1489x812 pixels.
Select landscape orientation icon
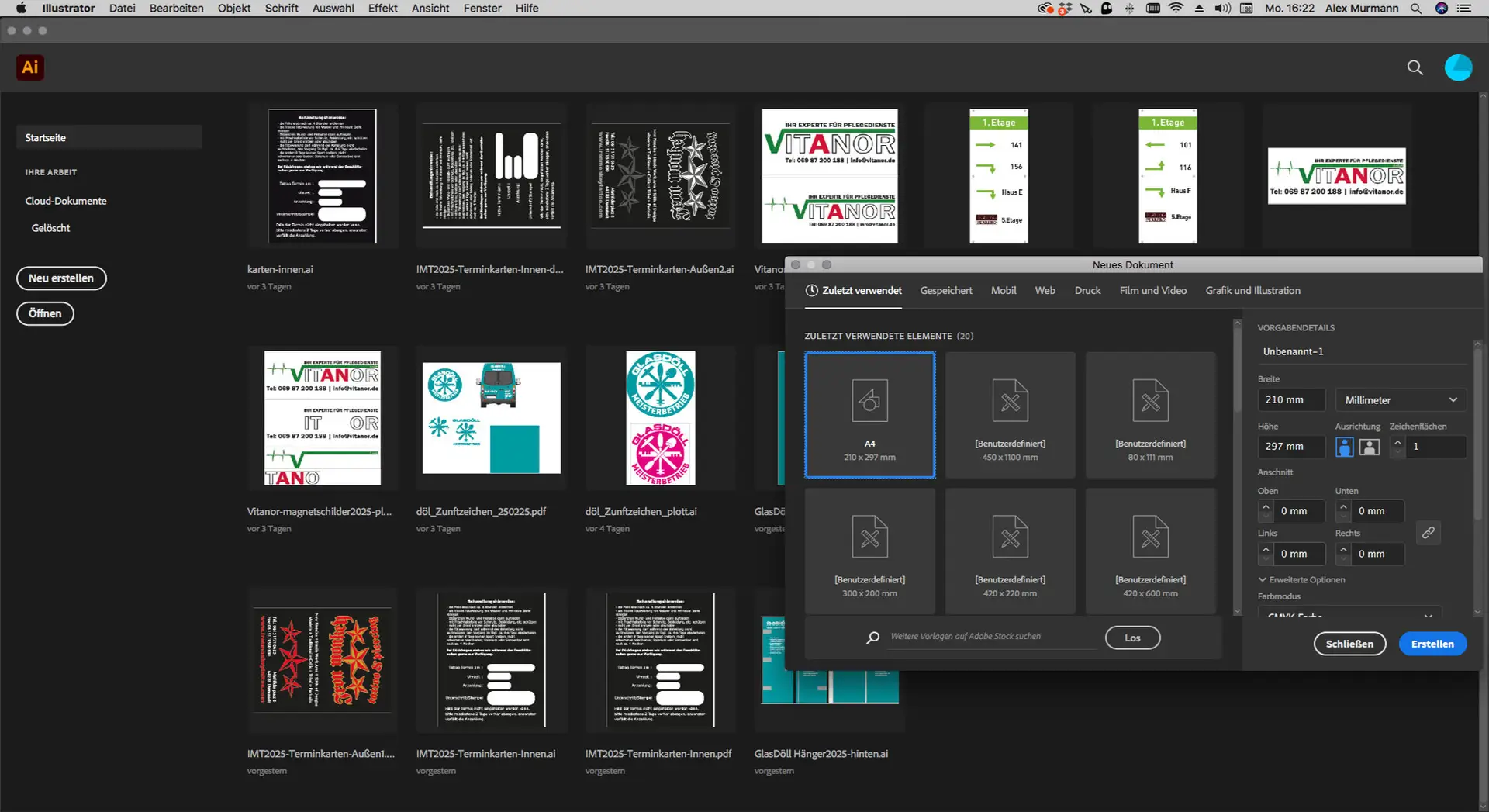point(1370,447)
